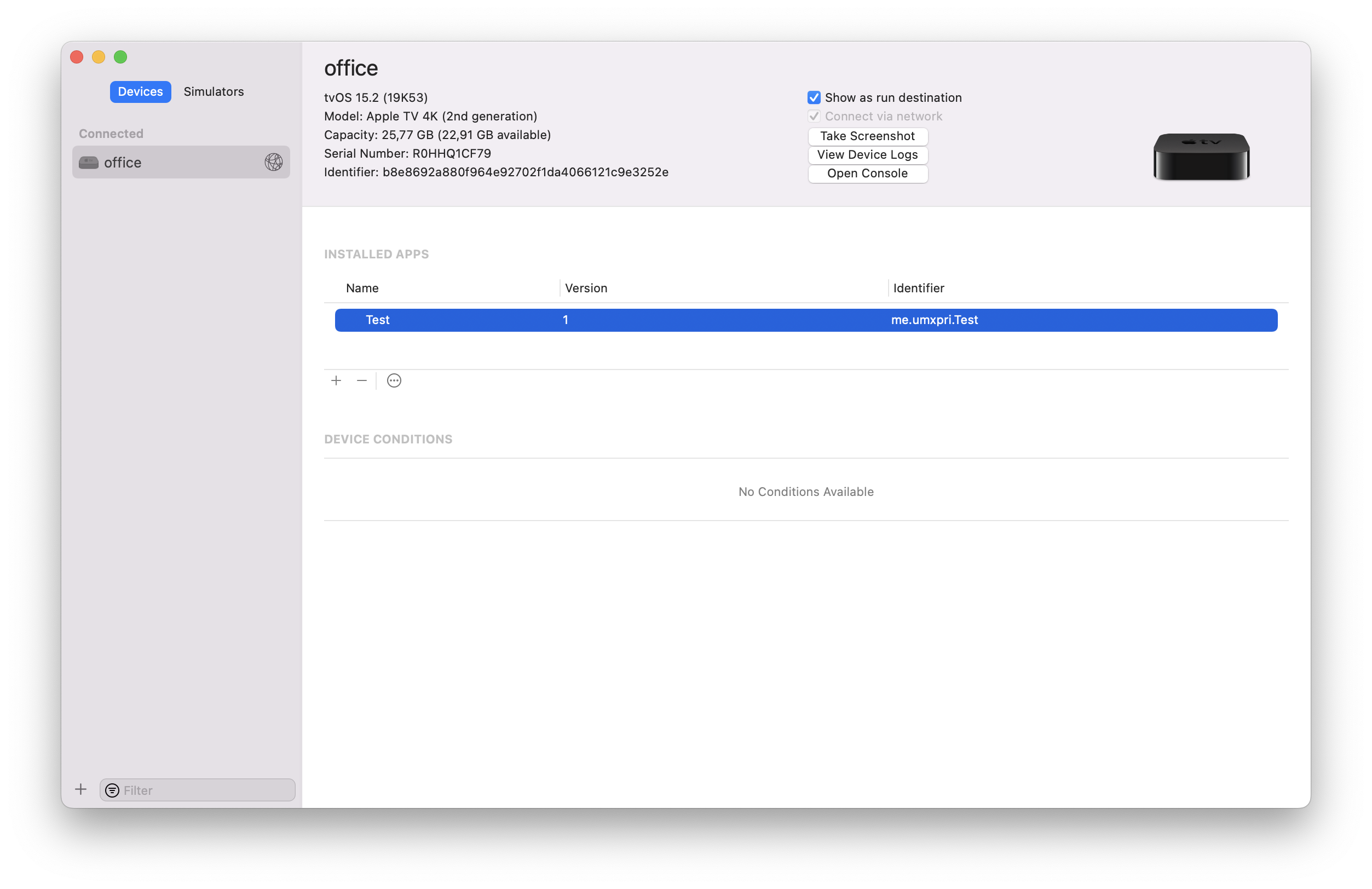Screen dimensions: 1372x889
Task: Click the Identifier hash text
Action: (525, 172)
